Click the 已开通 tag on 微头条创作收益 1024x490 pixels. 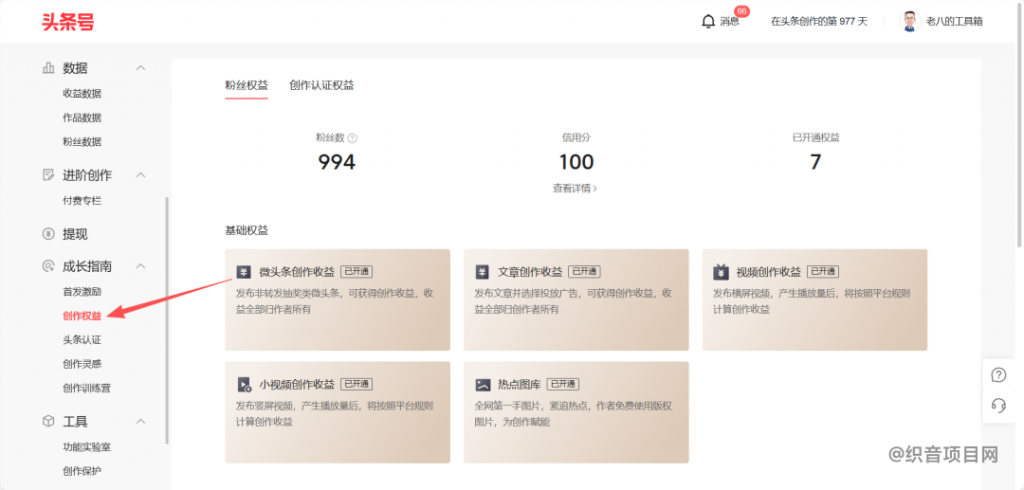pos(357,272)
